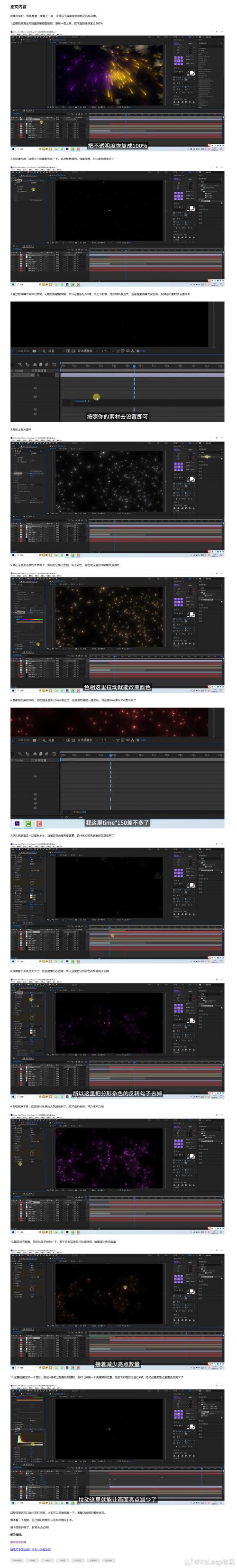Screen dimensions: 237x1568
Task: Toggle the Graph Editor icon in step 3 timeline header
Action: [54, 364]
